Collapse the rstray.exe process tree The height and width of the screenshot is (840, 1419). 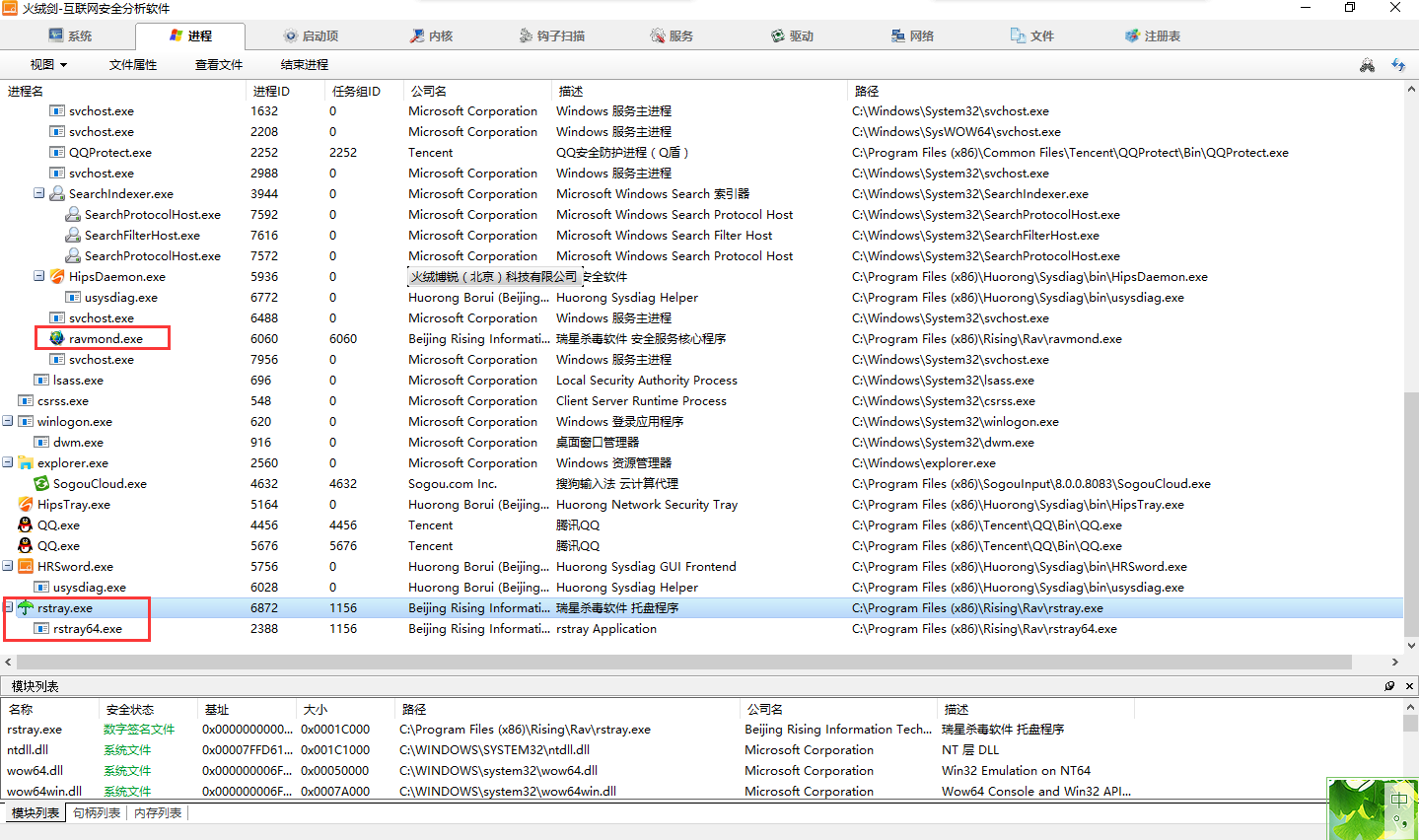pyautogui.click(x=9, y=607)
